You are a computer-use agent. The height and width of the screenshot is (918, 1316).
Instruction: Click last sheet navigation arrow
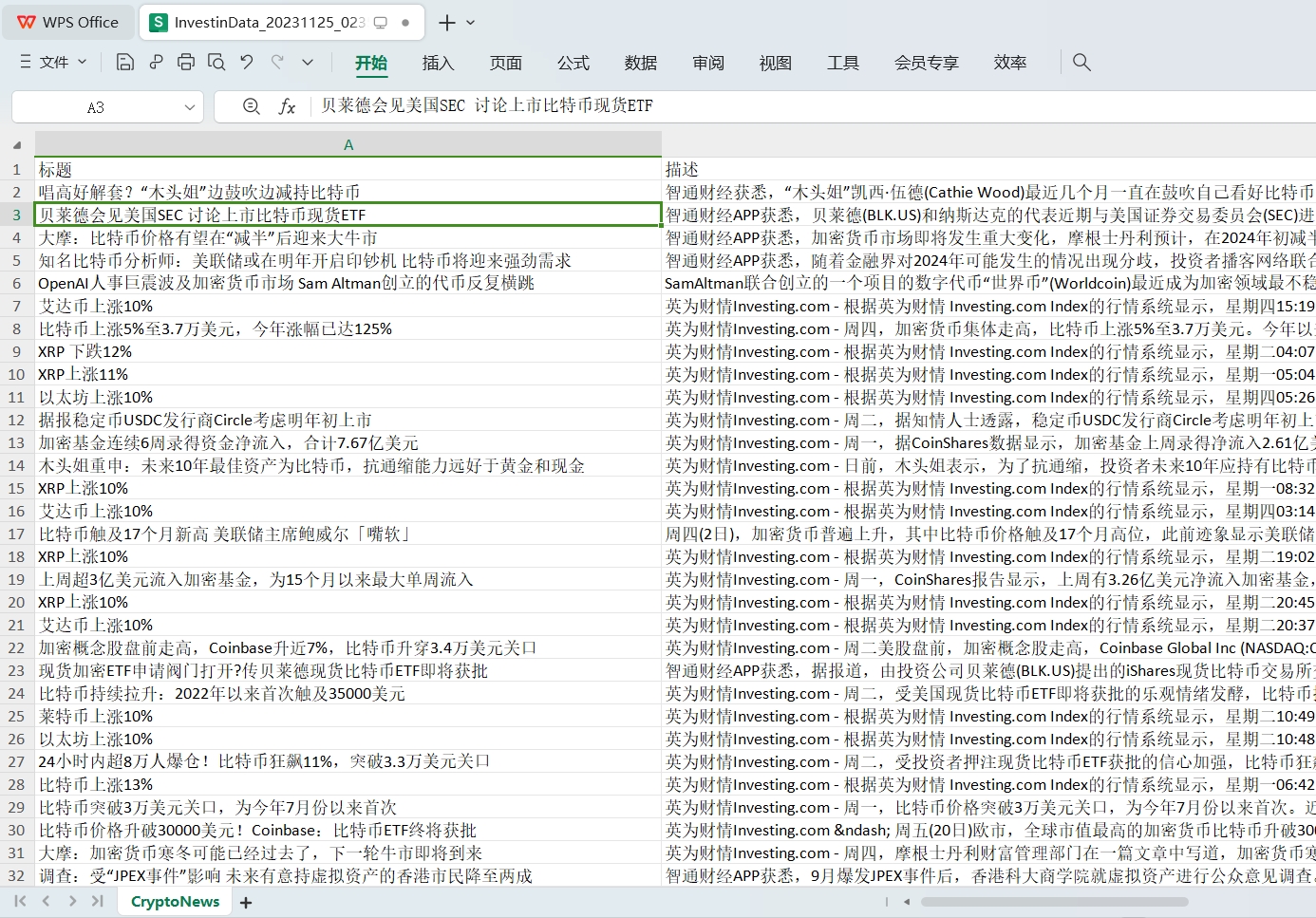(x=97, y=901)
